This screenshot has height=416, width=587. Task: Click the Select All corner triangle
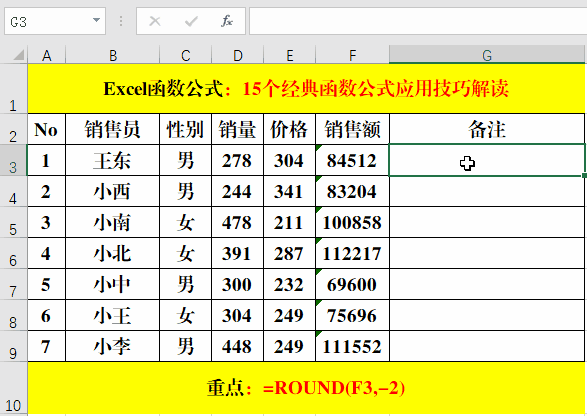pyautogui.click(x=19, y=55)
